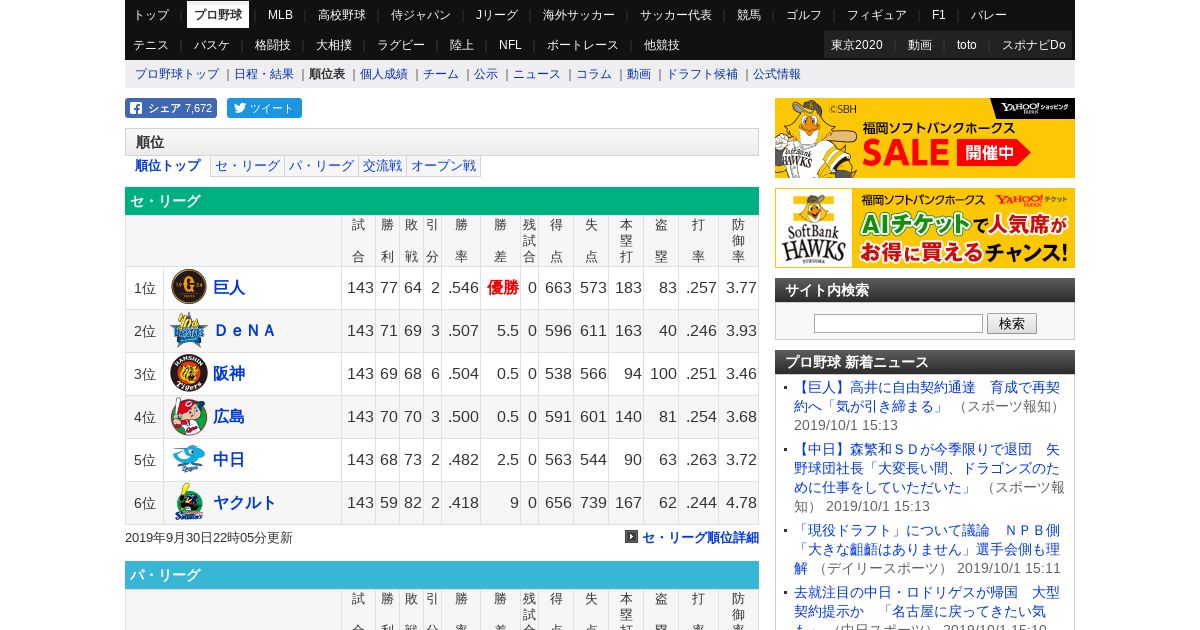Switch to 交流戦 standings tab
The width and height of the screenshot is (1200, 630).
click(382, 166)
